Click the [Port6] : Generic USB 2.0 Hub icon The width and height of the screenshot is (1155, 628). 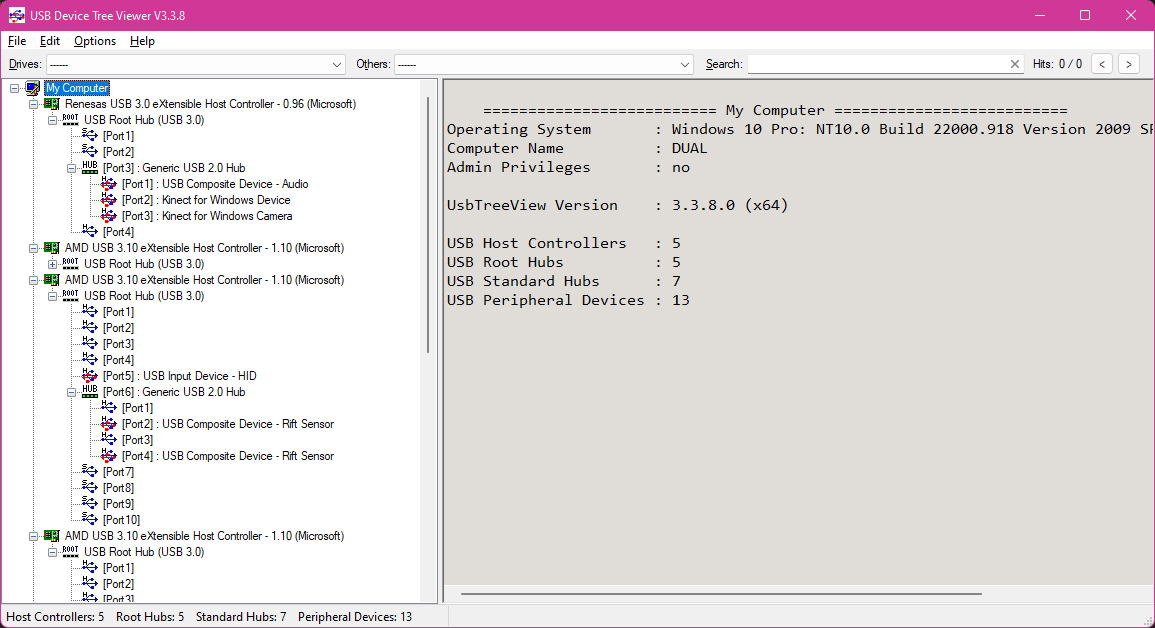tap(89, 392)
